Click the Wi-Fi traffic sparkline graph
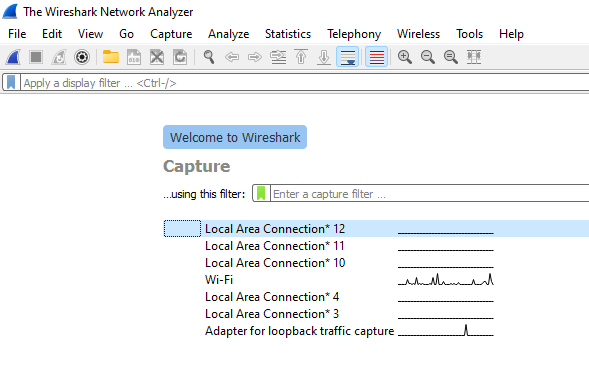This screenshot has height=388, width=589. (446, 279)
